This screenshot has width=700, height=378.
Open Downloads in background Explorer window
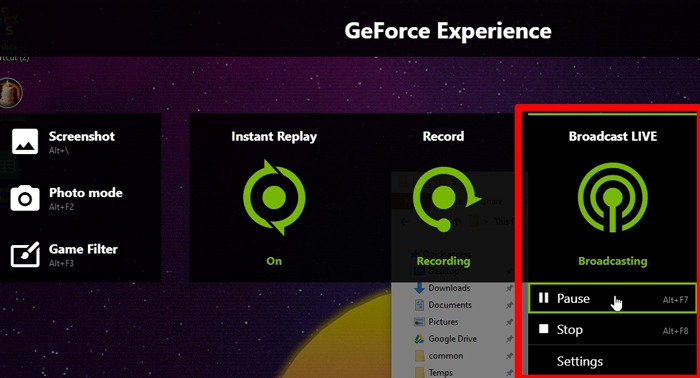[x=449, y=288]
